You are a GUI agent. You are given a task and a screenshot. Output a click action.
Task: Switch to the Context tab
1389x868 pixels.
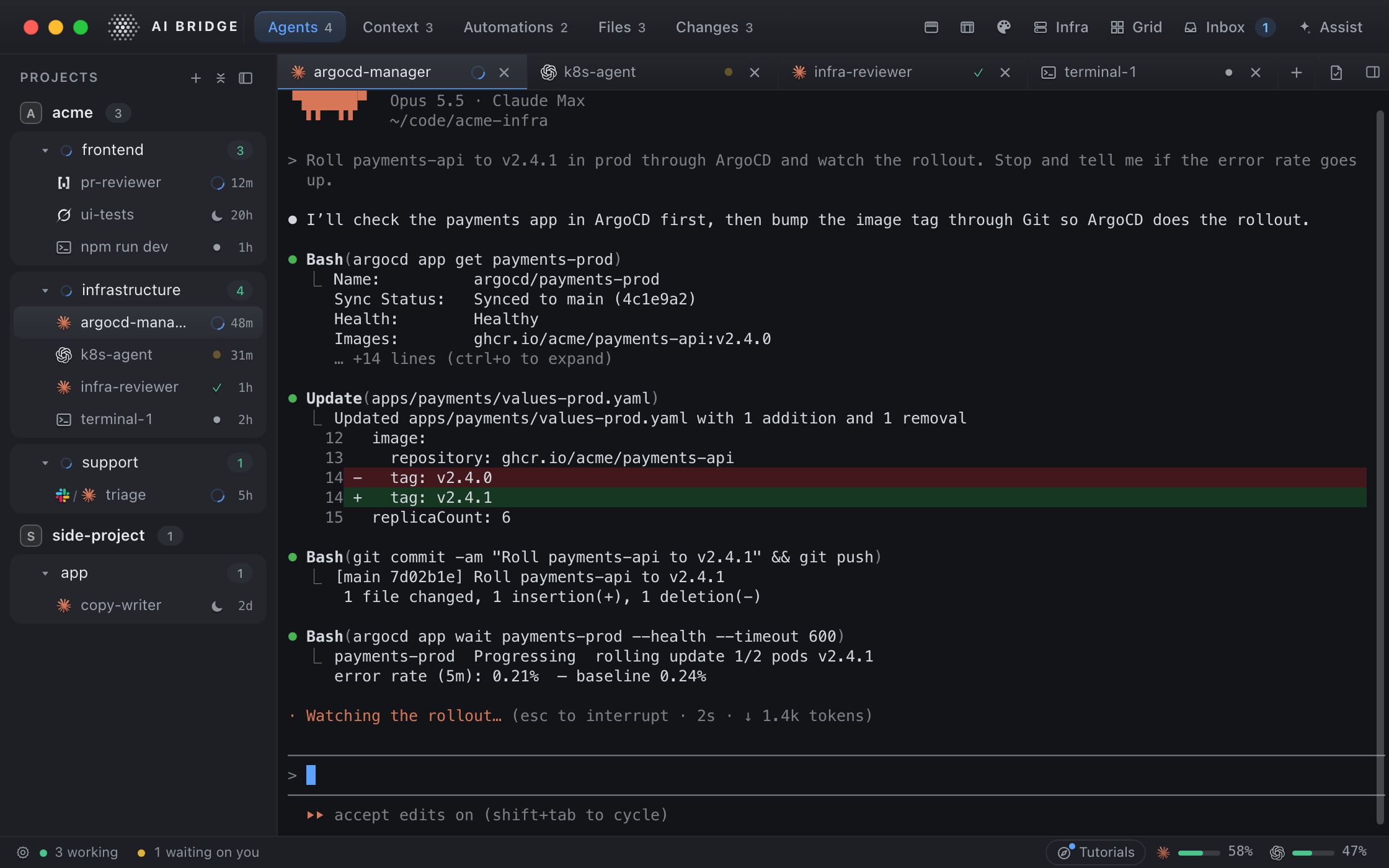click(x=397, y=27)
